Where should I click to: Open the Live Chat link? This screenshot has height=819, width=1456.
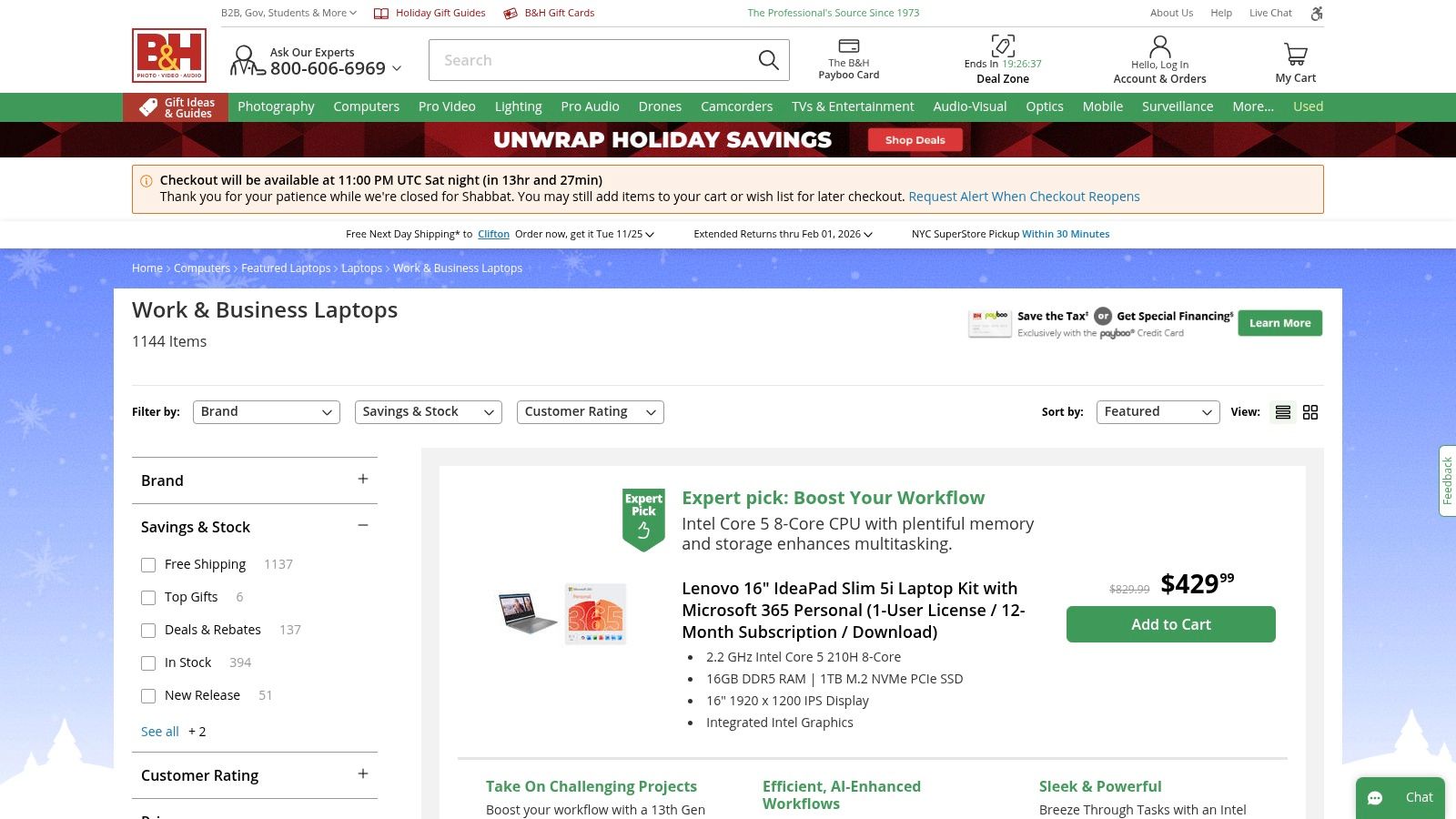pyautogui.click(x=1270, y=13)
